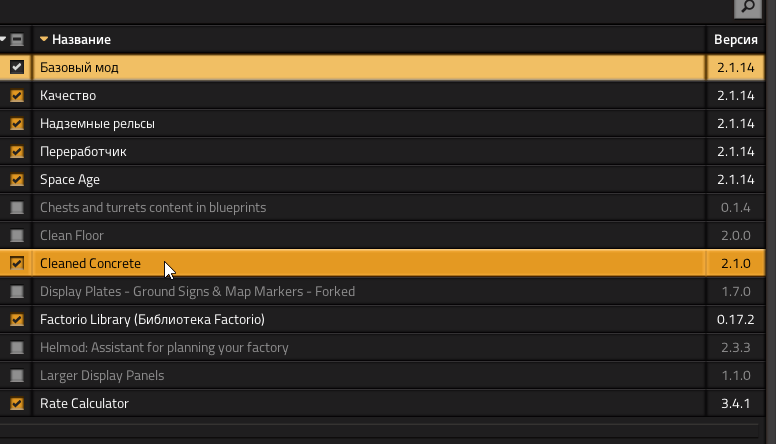Image resolution: width=776 pixels, height=444 pixels.
Task: Uncheck Надземные рельсы mod
Action: click(x=17, y=123)
